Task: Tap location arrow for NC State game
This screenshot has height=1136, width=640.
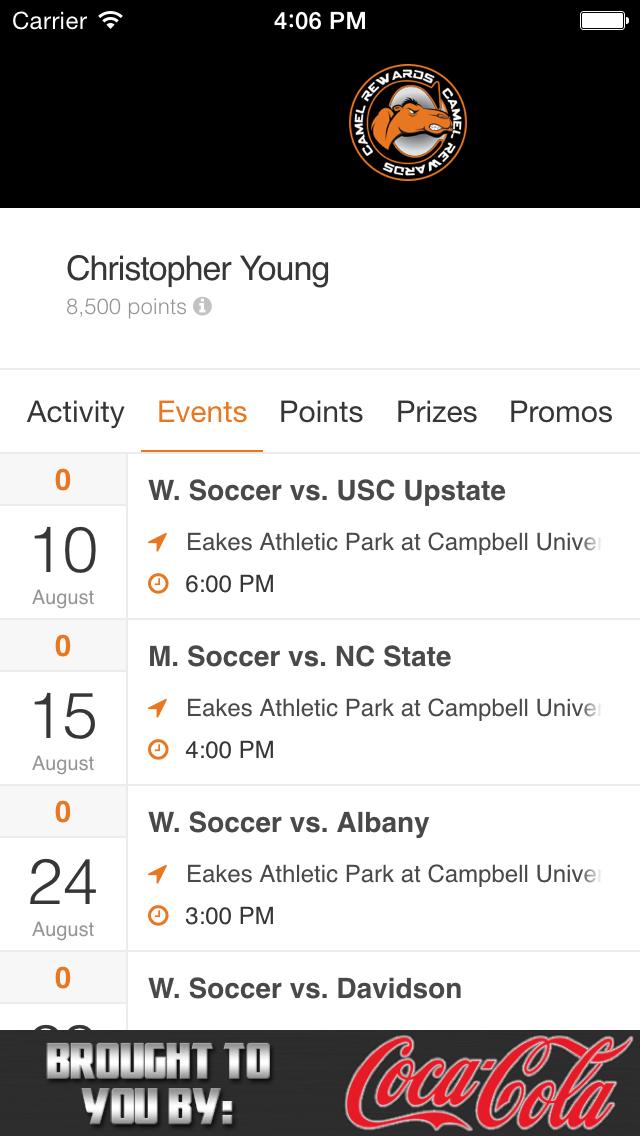Action: pyautogui.click(x=158, y=708)
